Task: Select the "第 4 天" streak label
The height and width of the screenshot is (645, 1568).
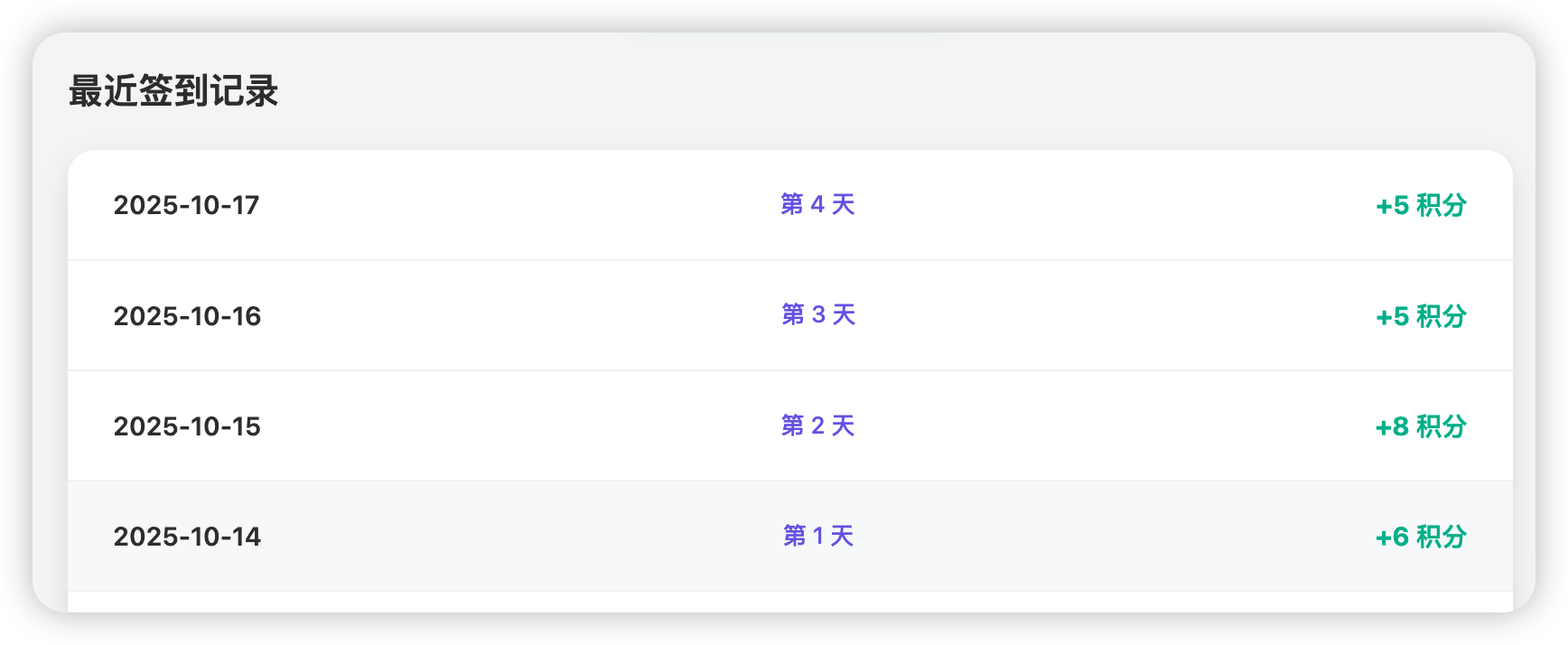Action: 817,204
